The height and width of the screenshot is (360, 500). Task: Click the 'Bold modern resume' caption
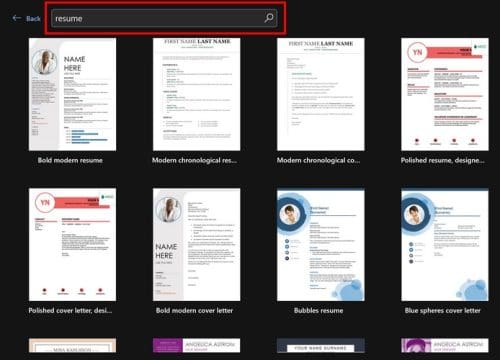70,160
